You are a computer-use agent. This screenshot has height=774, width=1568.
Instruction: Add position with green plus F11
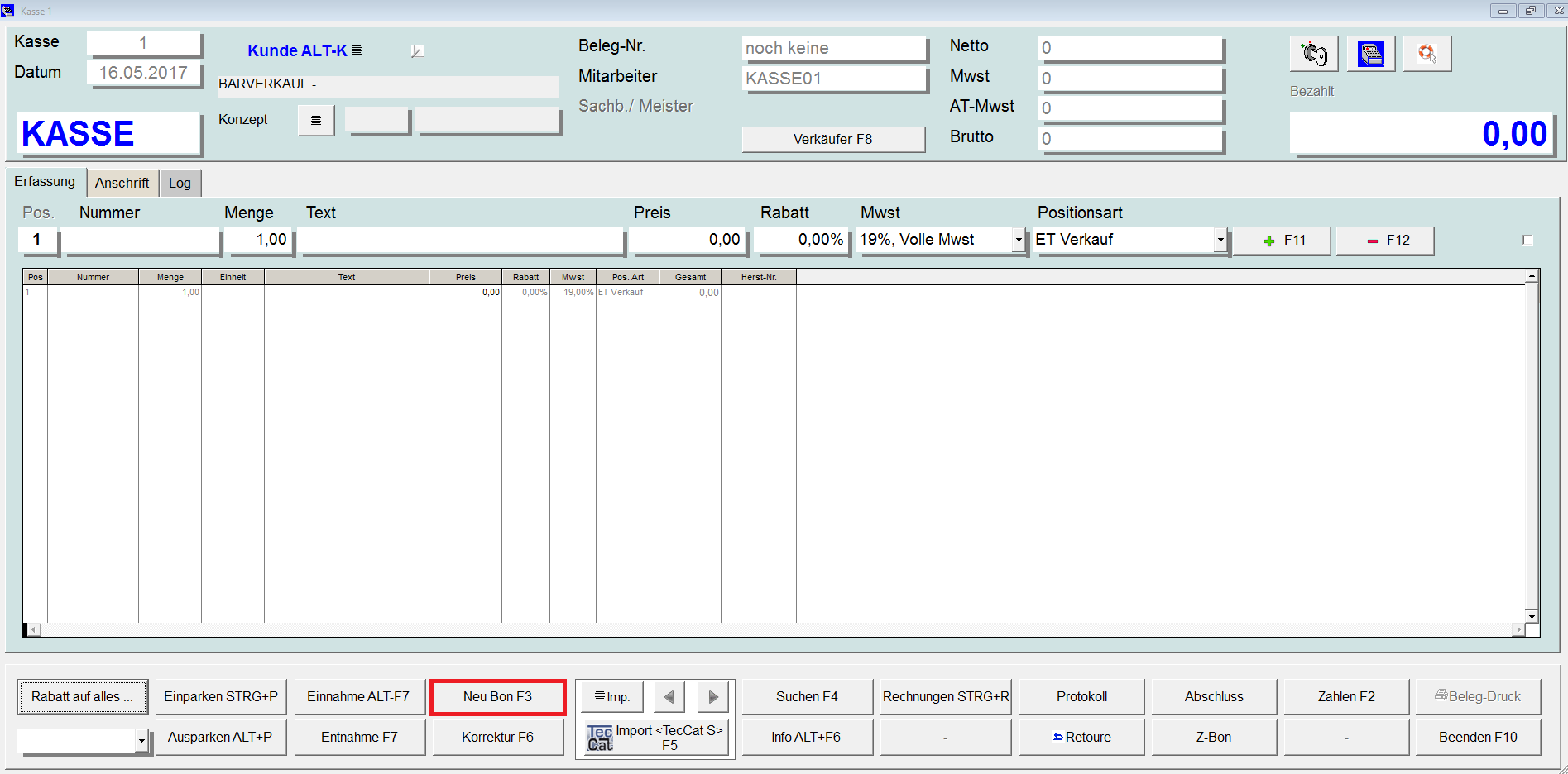click(x=1282, y=241)
